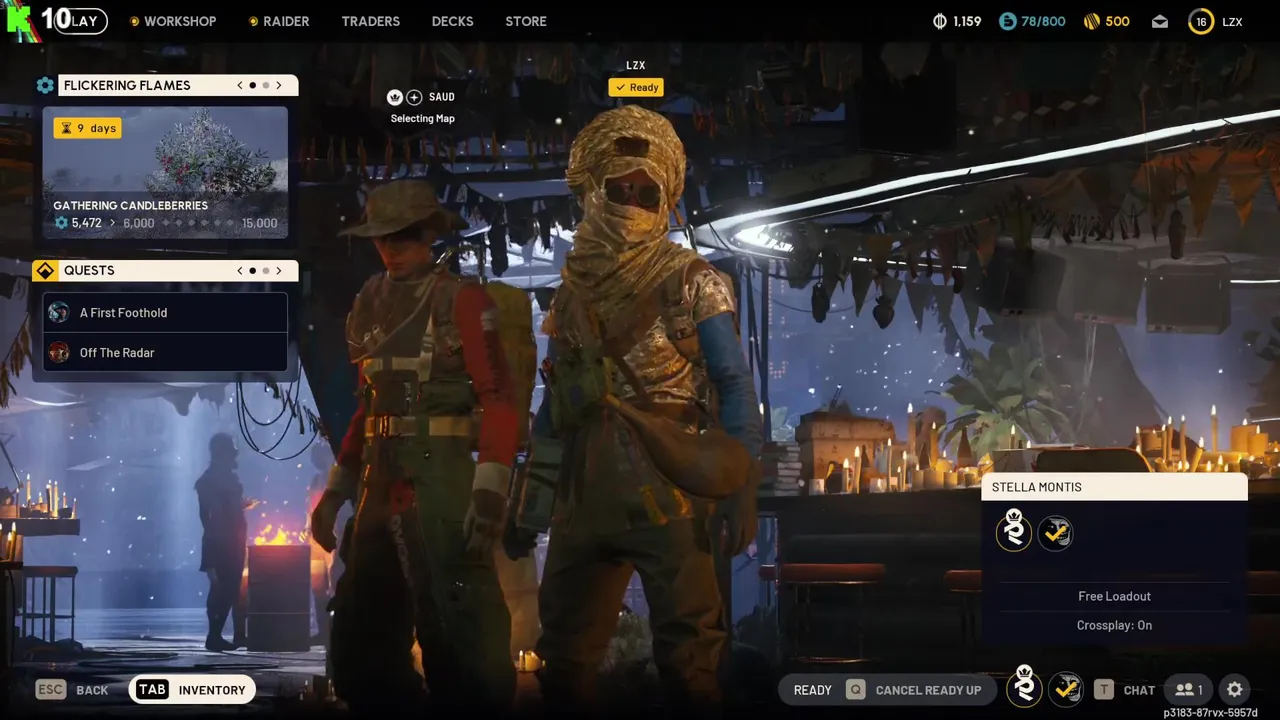Select the LZX name above character
This screenshot has height=720, width=1280.
[x=636, y=66]
